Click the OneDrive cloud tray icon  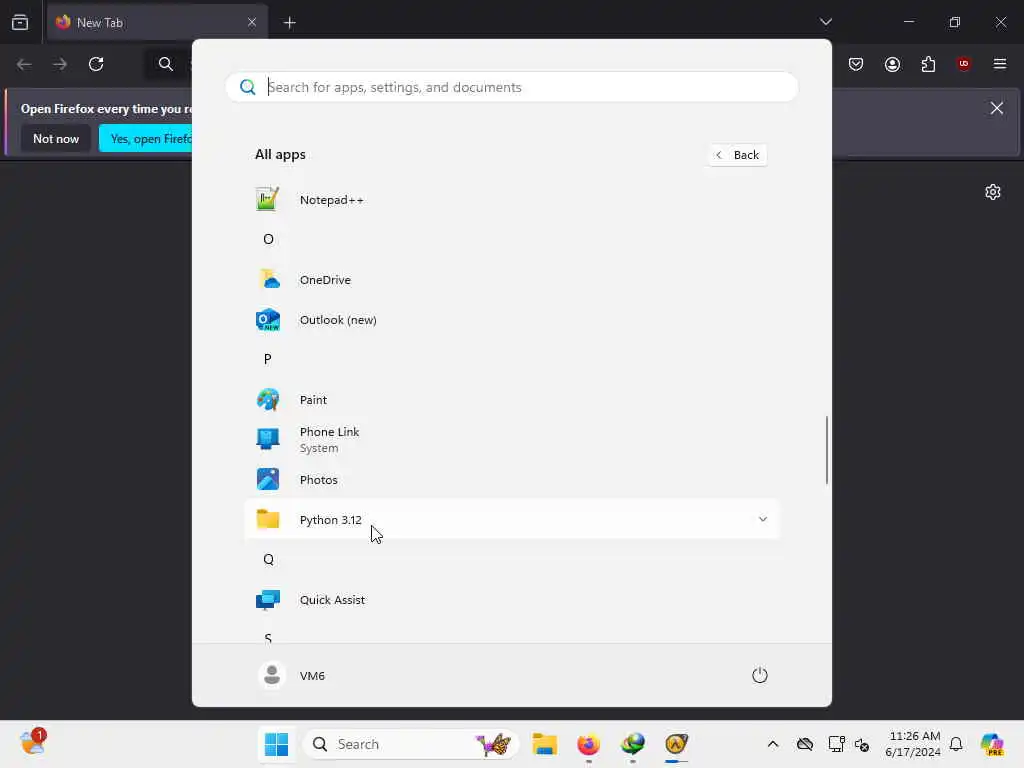tap(805, 744)
